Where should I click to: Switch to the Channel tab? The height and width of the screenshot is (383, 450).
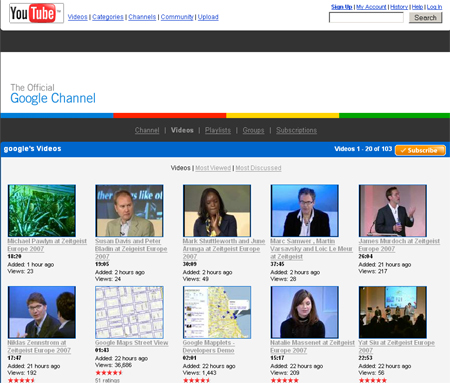tap(147, 130)
